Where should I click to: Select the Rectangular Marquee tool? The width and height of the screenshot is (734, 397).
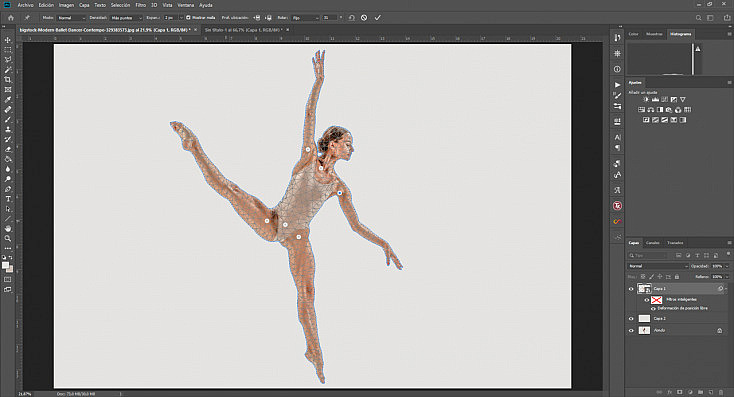point(8,50)
